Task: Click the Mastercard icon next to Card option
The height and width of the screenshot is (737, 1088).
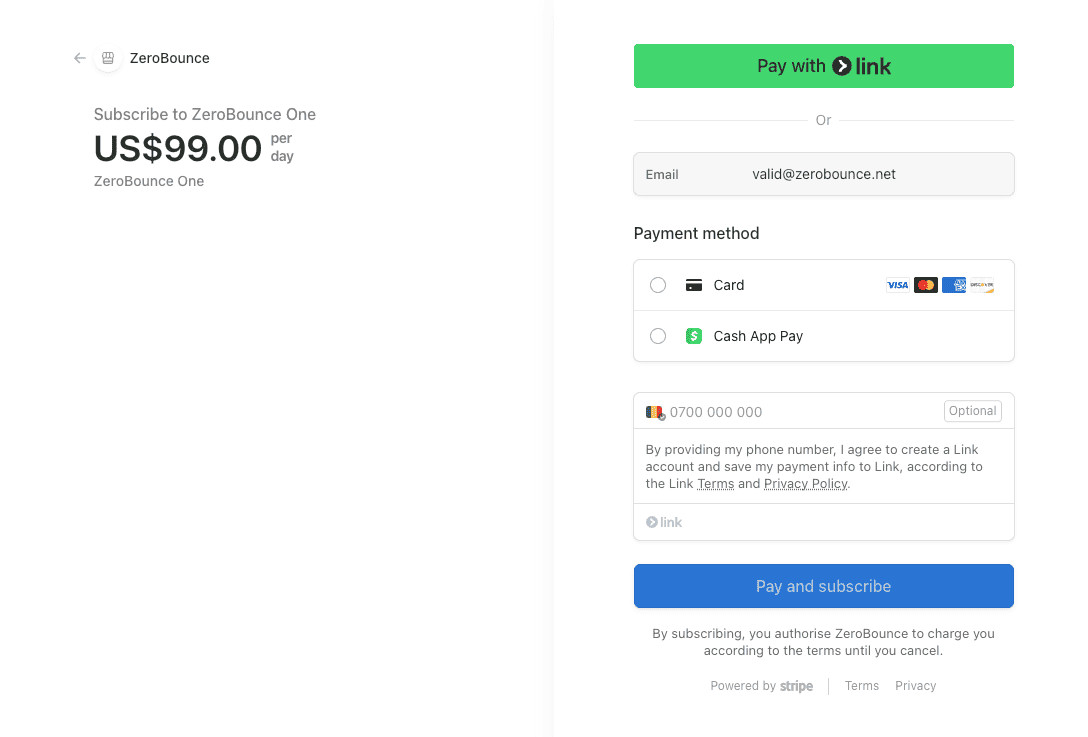Action: (925, 285)
